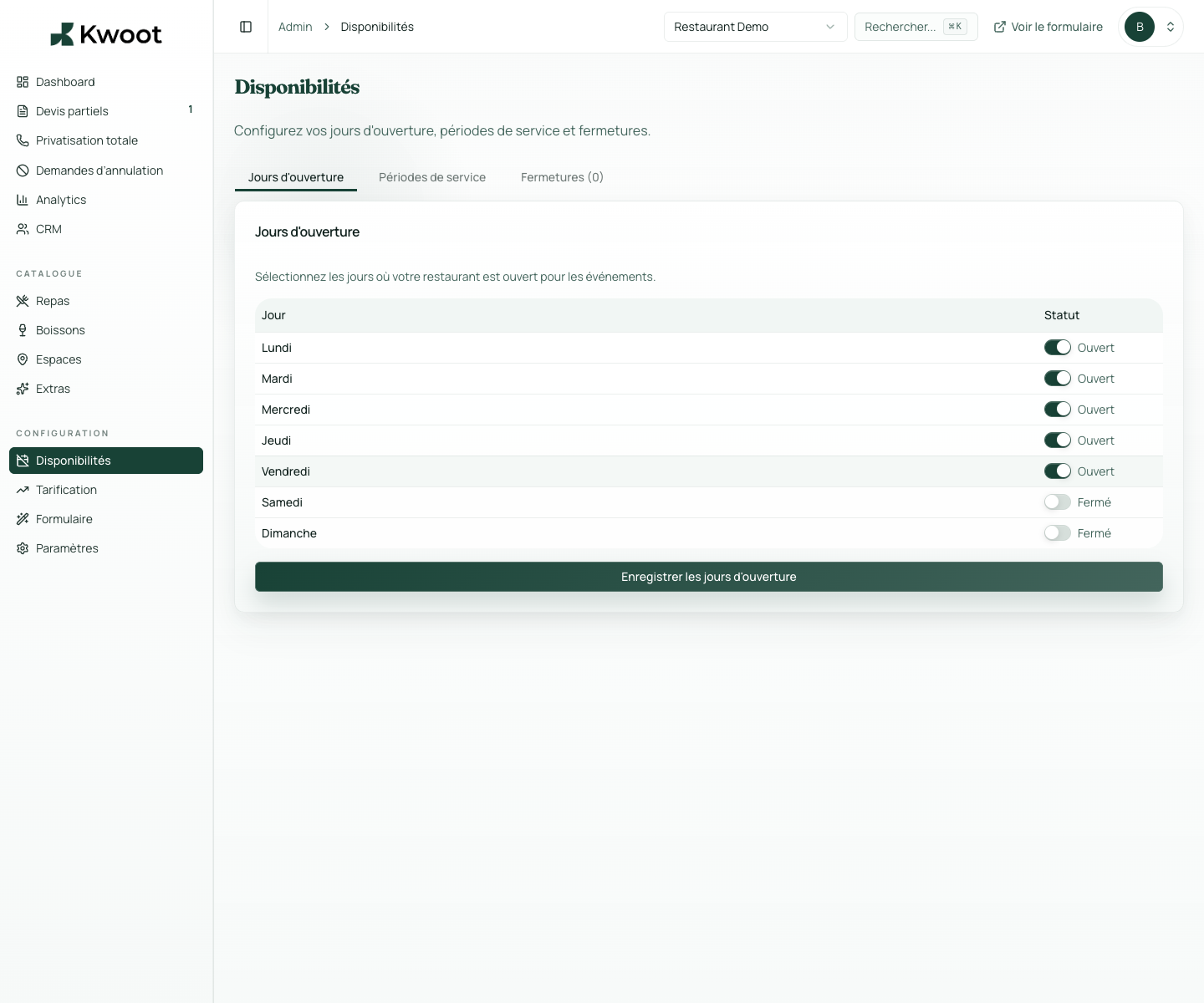Open Voir le formulaire link

pyautogui.click(x=1048, y=27)
